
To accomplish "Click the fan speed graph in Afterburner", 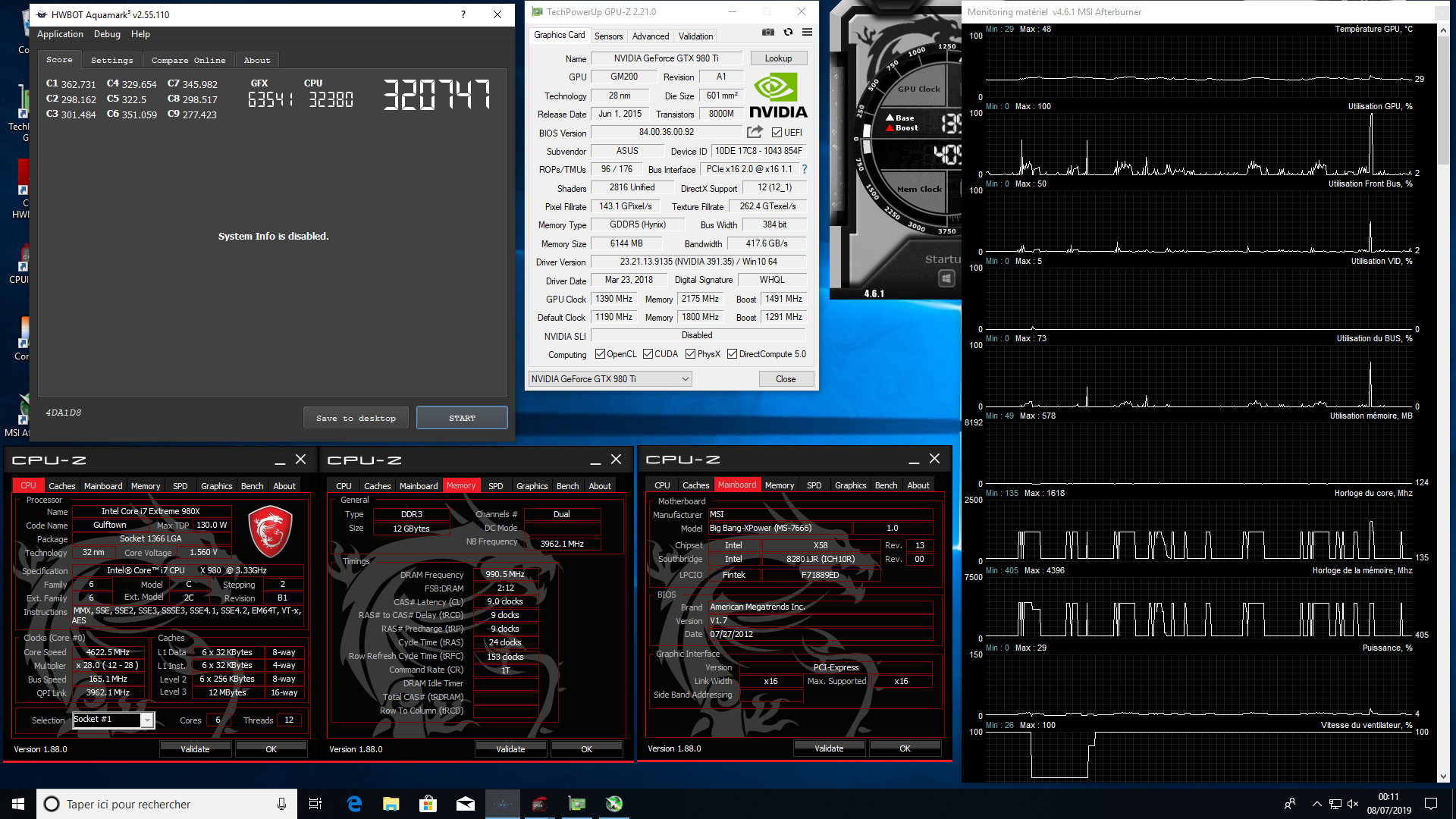I will coord(1198,755).
